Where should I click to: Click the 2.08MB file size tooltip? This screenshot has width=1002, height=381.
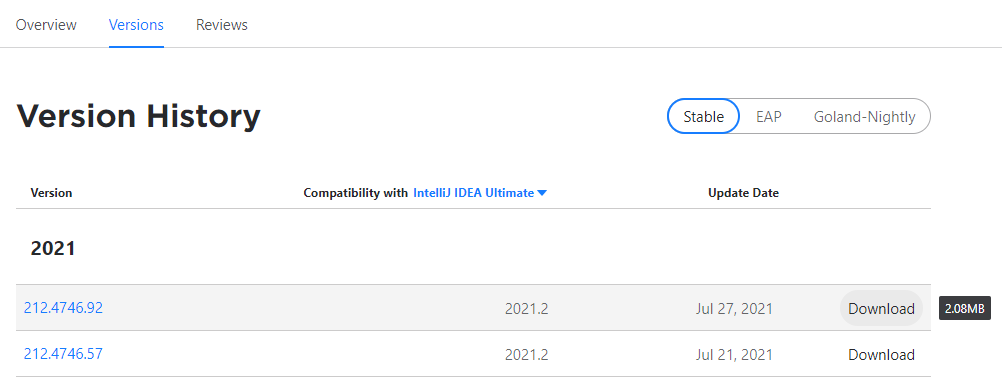coord(964,308)
